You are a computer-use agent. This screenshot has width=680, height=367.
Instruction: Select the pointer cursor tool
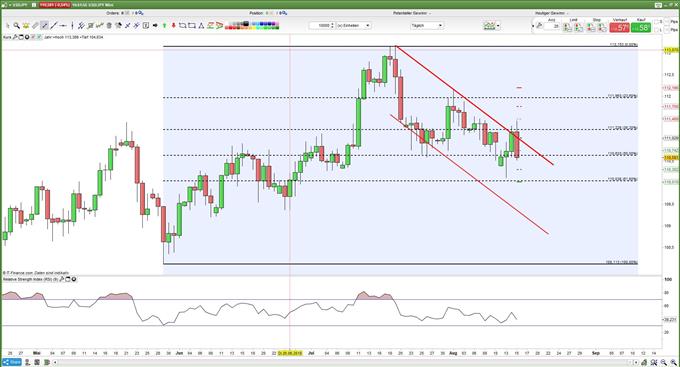pyautogui.click(x=7, y=26)
